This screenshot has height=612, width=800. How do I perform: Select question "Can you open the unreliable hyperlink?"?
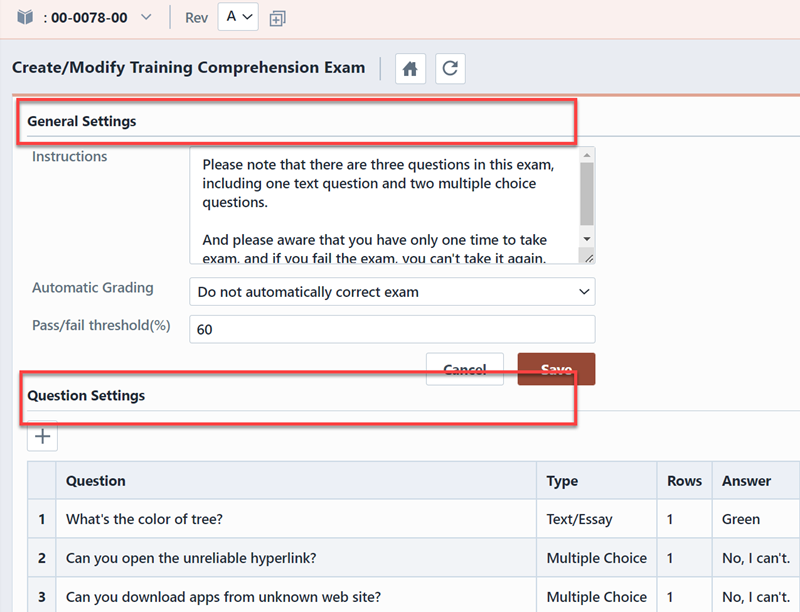pyautogui.click(x=191, y=558)
